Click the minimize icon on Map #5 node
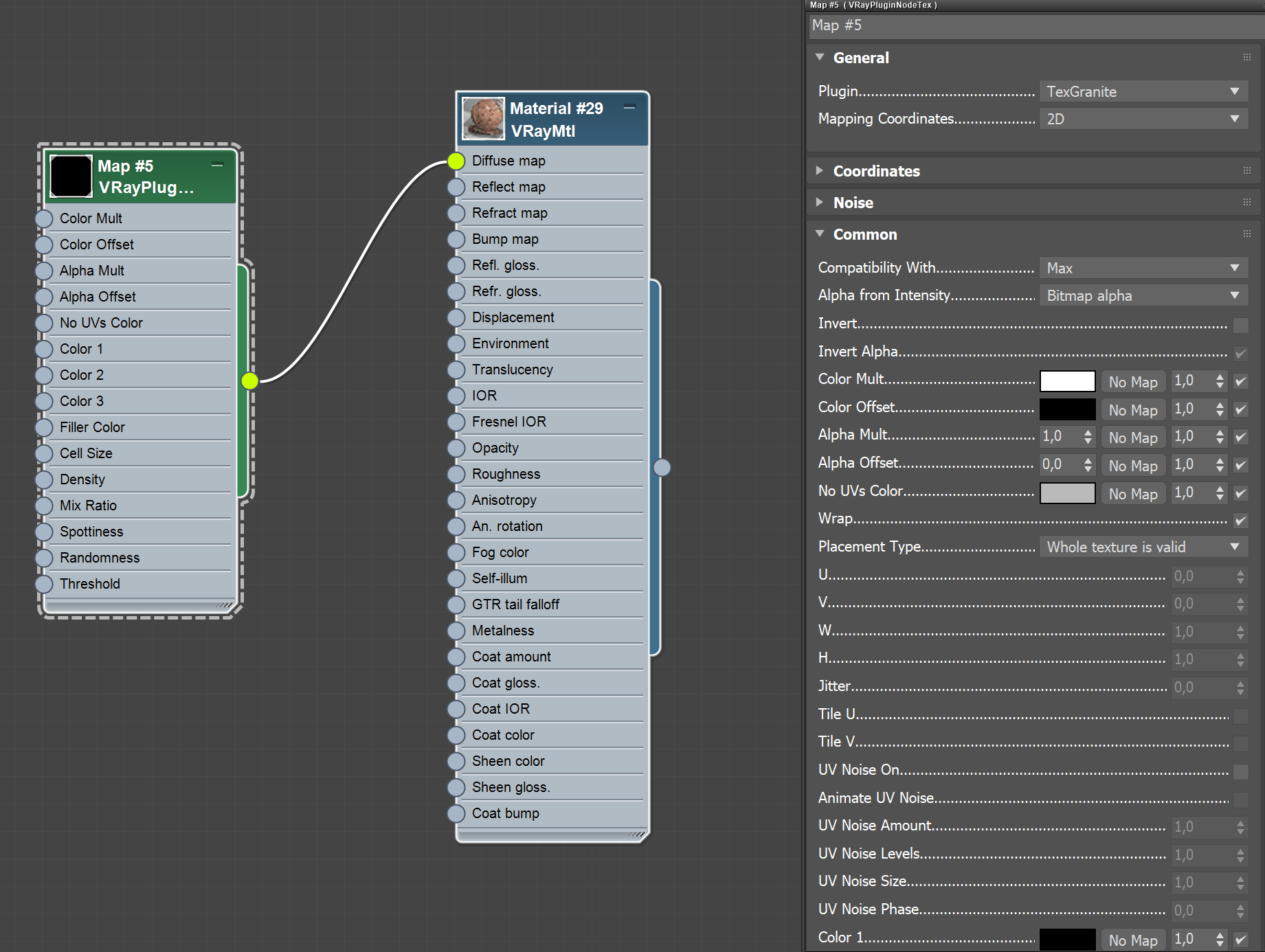1265x952 pixels. (x=217, y=164)
